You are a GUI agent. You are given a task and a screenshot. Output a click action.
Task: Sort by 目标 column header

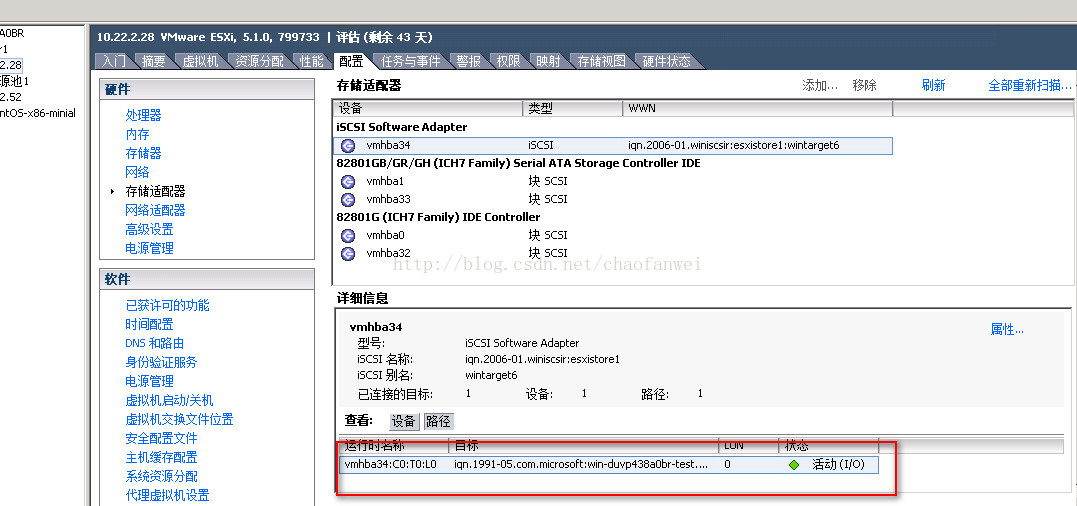pos(583,446)
